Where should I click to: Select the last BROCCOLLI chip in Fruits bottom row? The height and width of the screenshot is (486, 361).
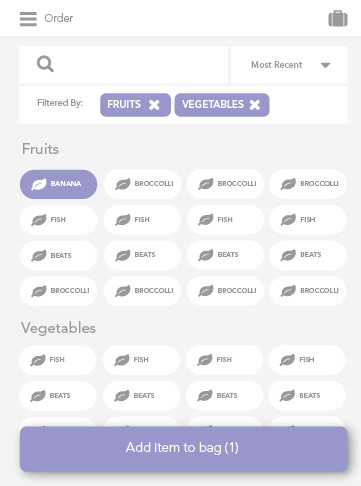pos(308,291)
